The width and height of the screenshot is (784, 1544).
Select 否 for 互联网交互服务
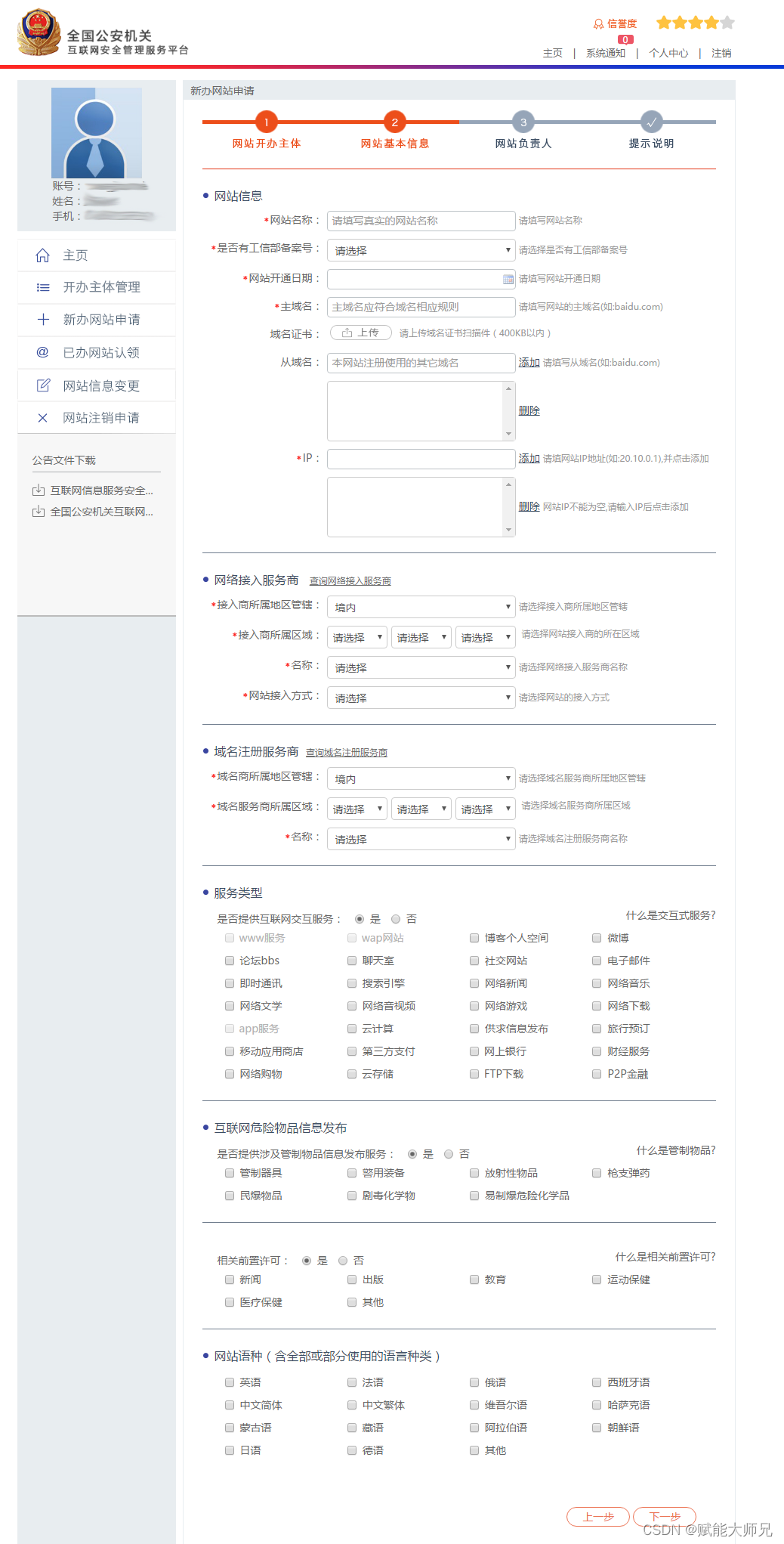pos(396,920)
